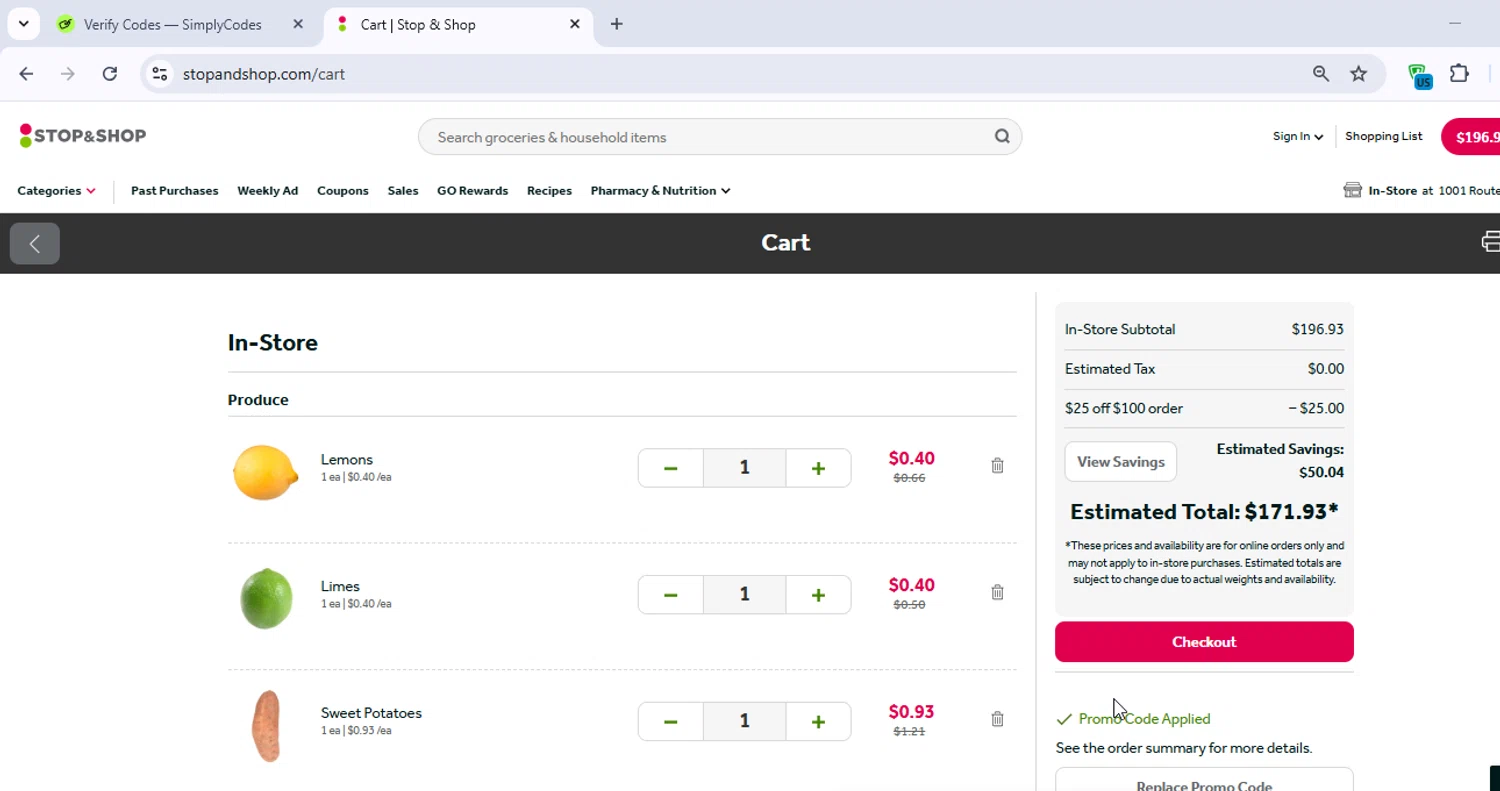Decrease the Limes quantity by one
This screenshot has width=1500, height=791.
click(670, 595)
